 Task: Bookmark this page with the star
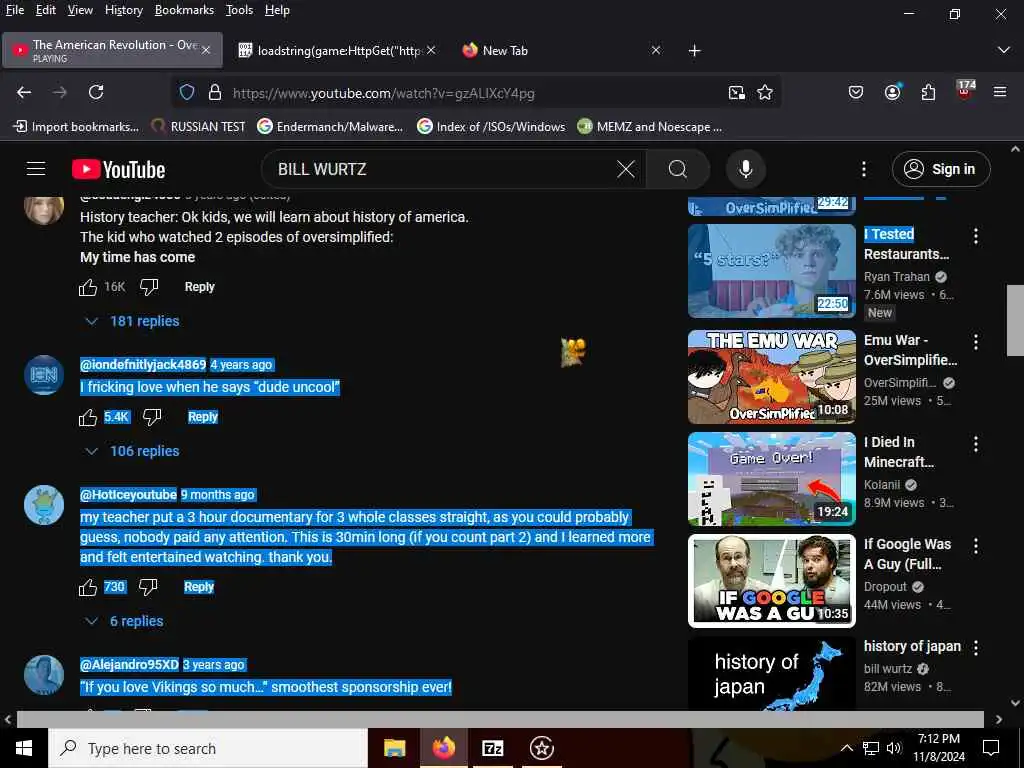pos(765,93)
